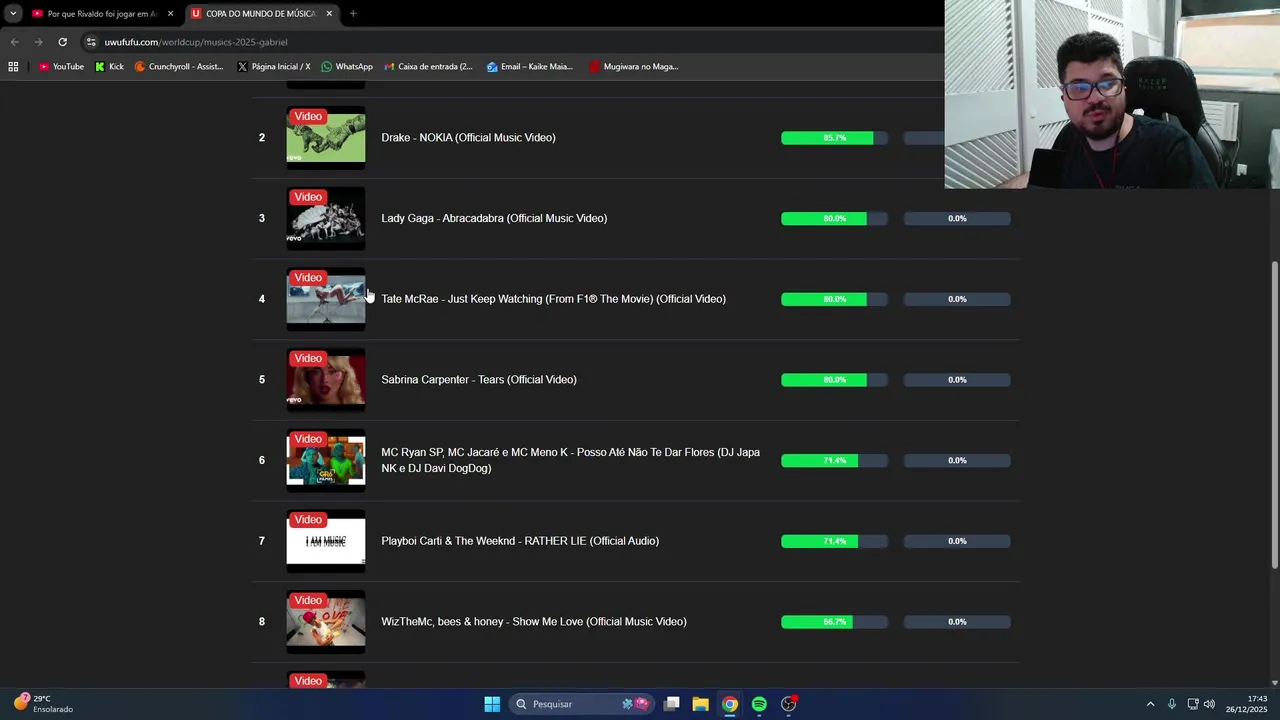This screenshot has height=720, width=1280.
Task: Click WizTheMc's 66.7% win rate bar
Action: coord(834,622)
